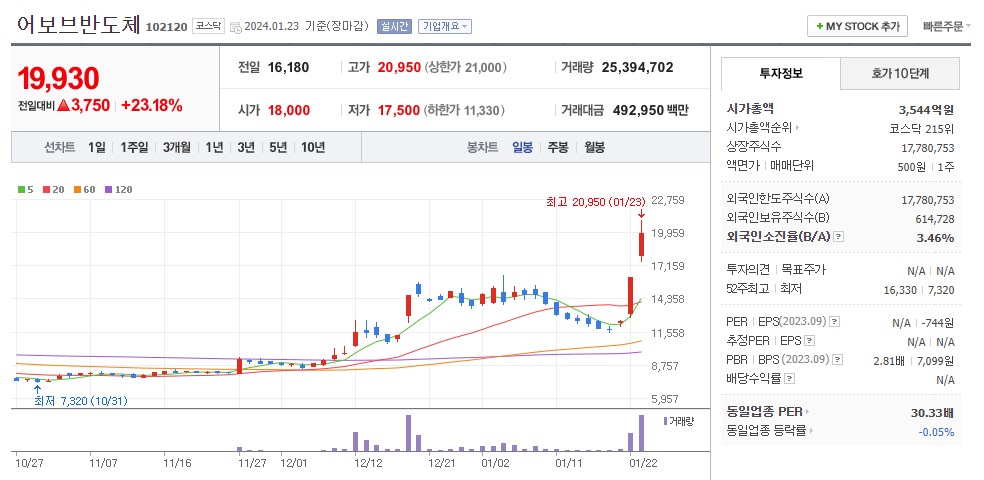Open help icon next to 추정PER EPS
The width and height of the screenshot is (984, 480).
coord(810,341)
